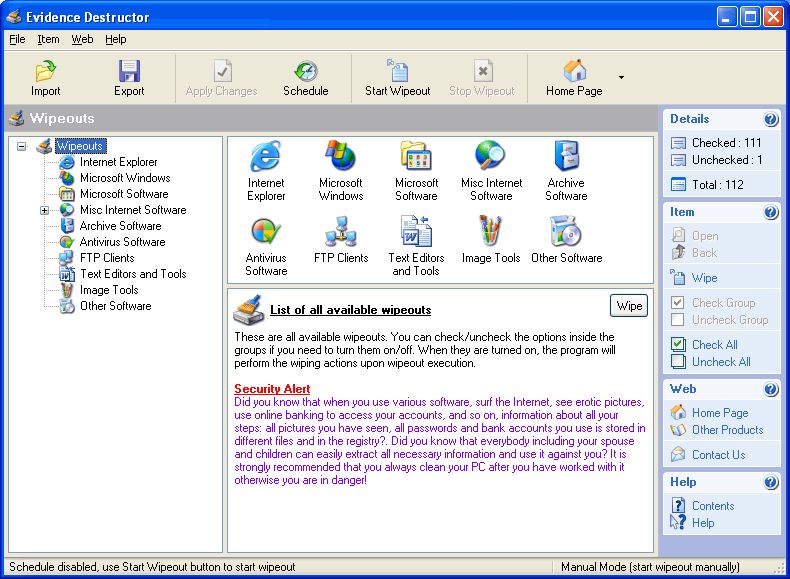This screenshot has height=579, width=790.
Task: Click the large Microsoft Software group icon
Action: (x=416, y=155)
